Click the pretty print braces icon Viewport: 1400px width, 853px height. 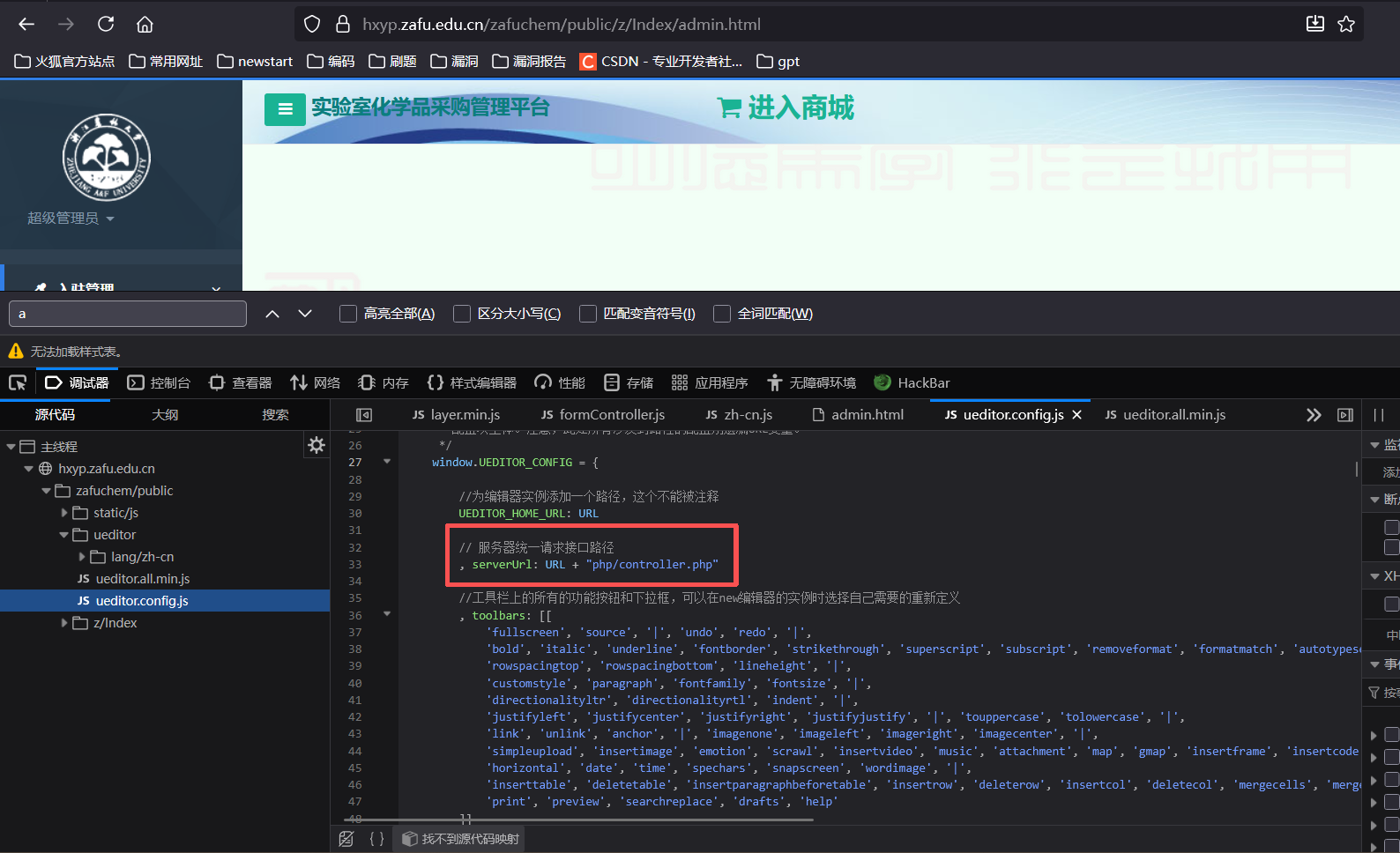click(x=376, y=839)
